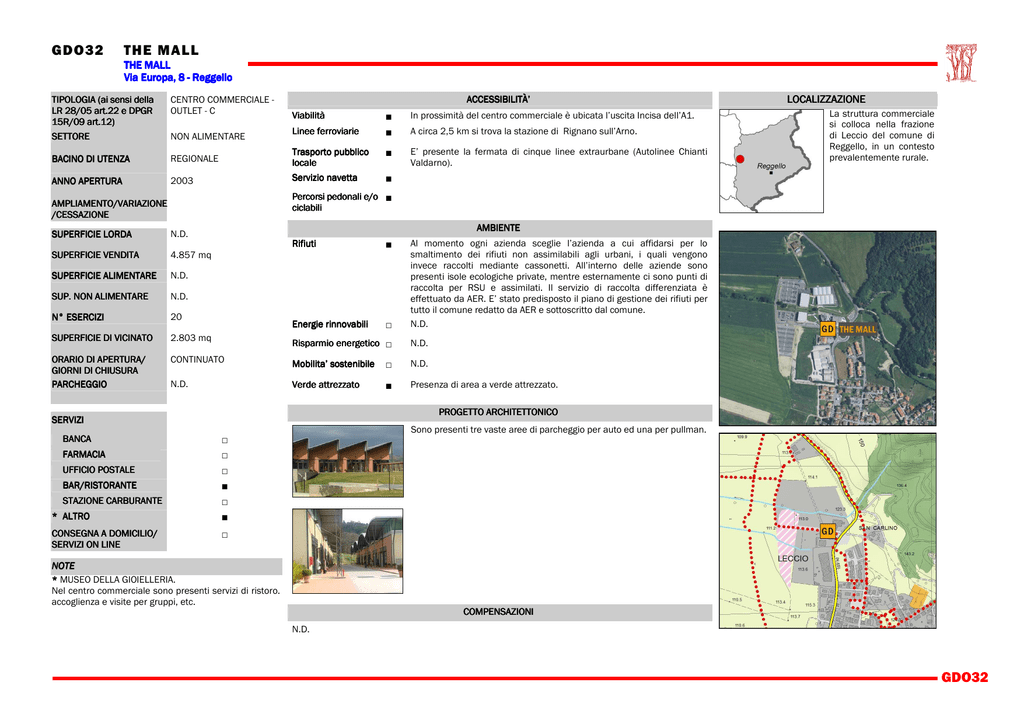Screen dimensions: 1024x724
Task: Click the MUSEO DELLA GIOIELLERIA note
Action: tap(114, 580)
